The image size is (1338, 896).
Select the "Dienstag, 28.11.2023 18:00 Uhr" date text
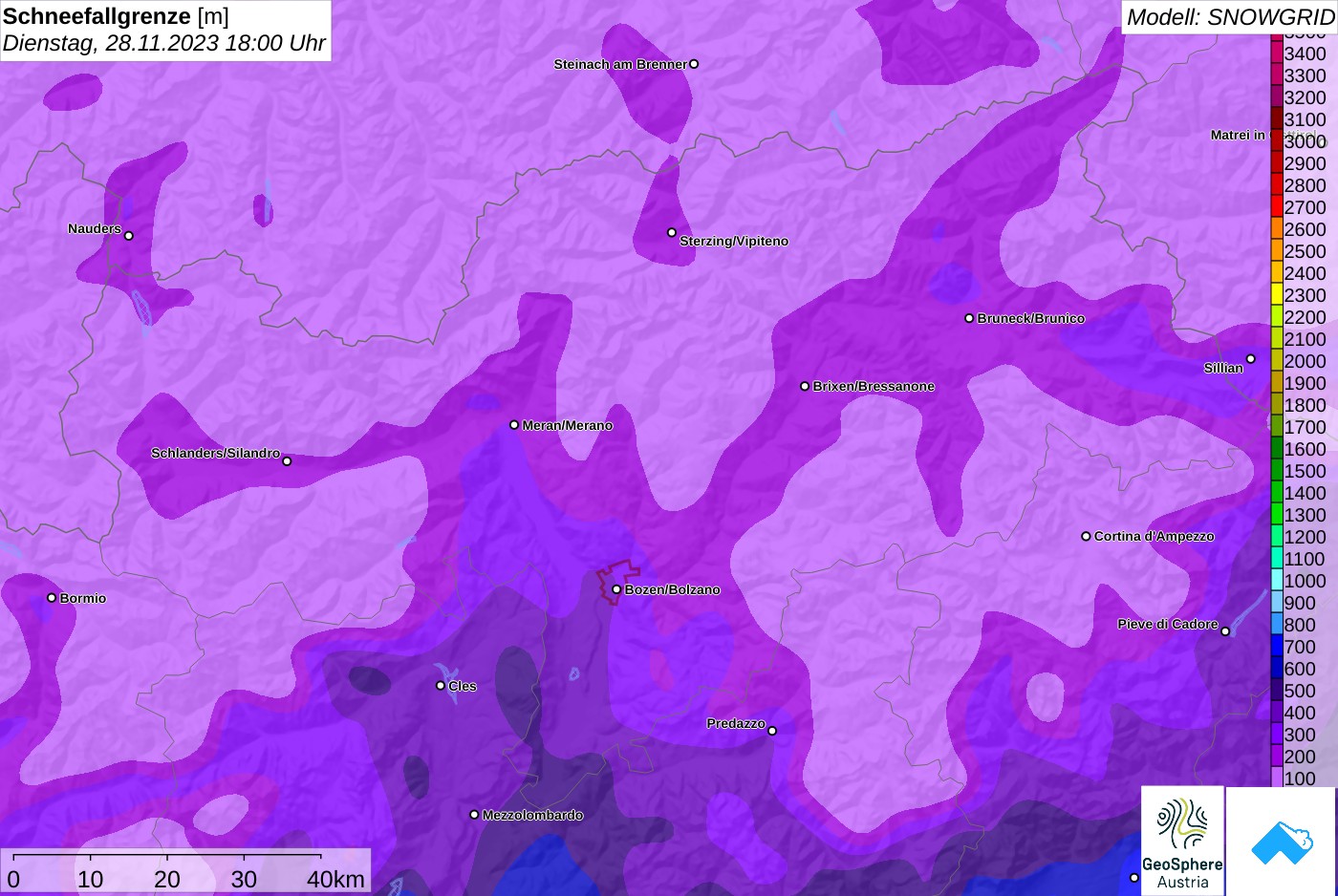[x=164, y=44]
